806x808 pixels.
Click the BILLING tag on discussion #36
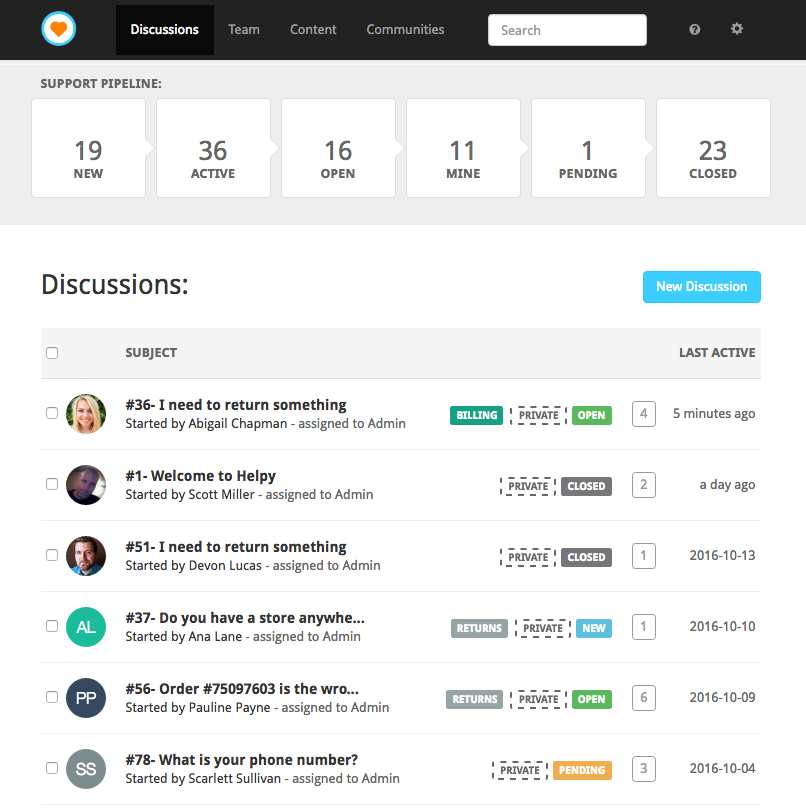pyautogui.click(x=476, y=415)
